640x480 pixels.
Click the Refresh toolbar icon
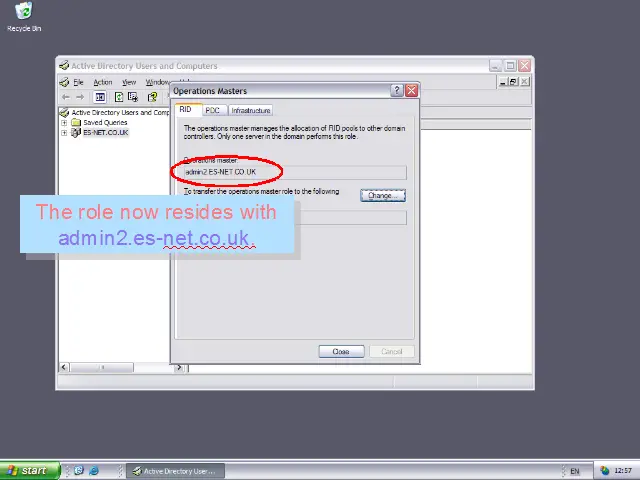[x=119, y=97]
